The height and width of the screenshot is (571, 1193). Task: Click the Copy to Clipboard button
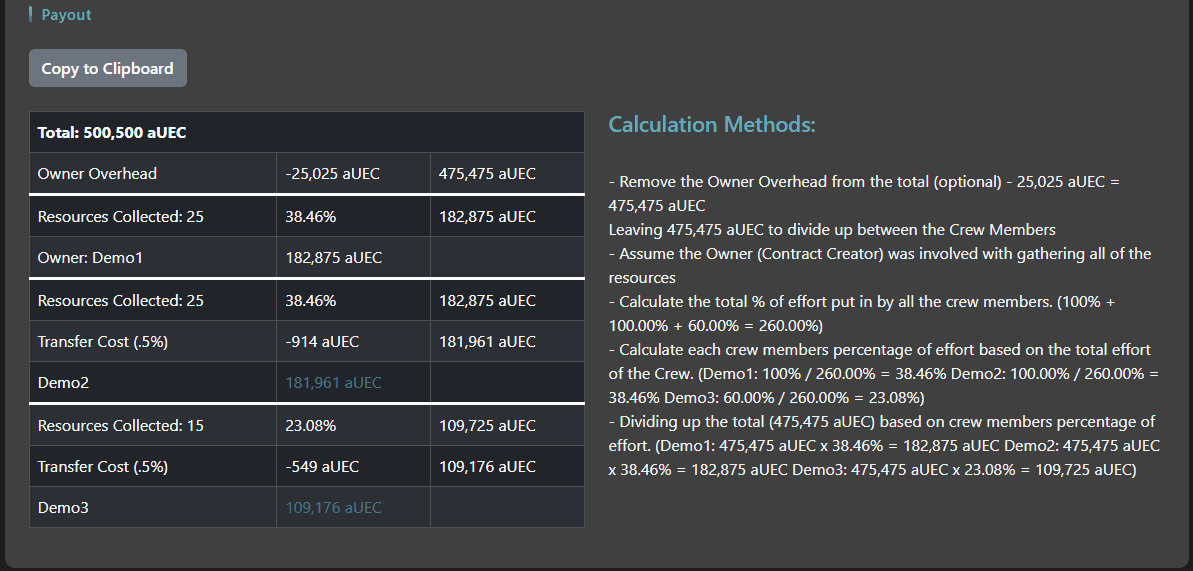pyautogui.click(x=107, y=69)
